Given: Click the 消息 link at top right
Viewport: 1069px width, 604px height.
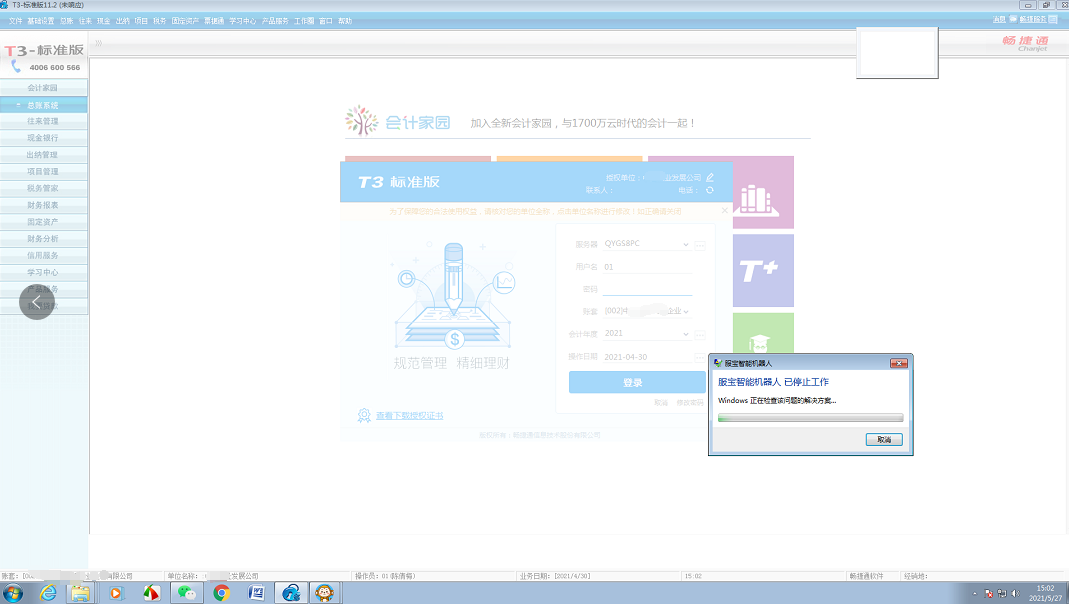Looking at the screenshot, I should coord(999,19).
